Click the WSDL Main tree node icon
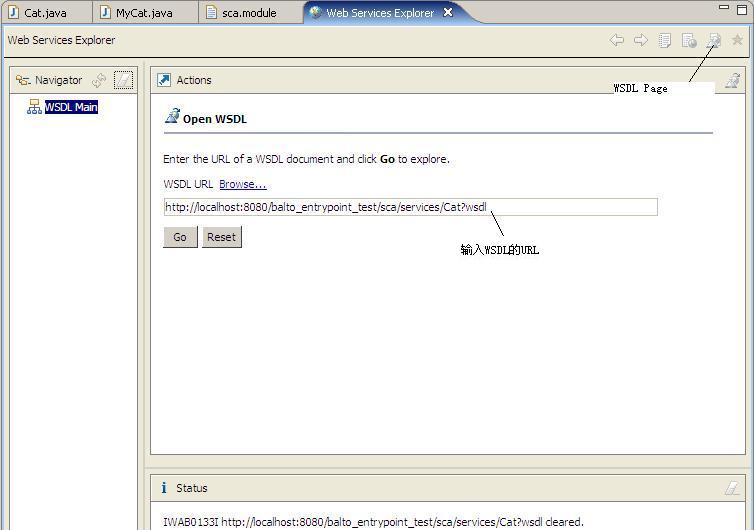 click(x=34, y=107)
